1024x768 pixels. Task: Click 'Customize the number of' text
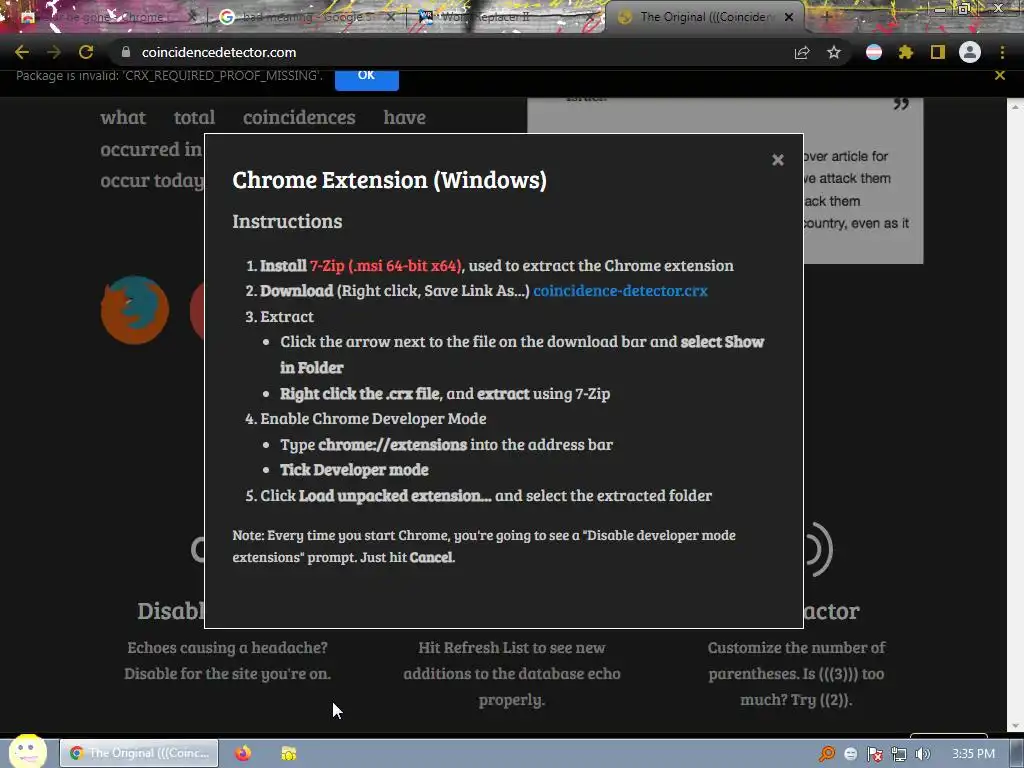tap(796, 648)
